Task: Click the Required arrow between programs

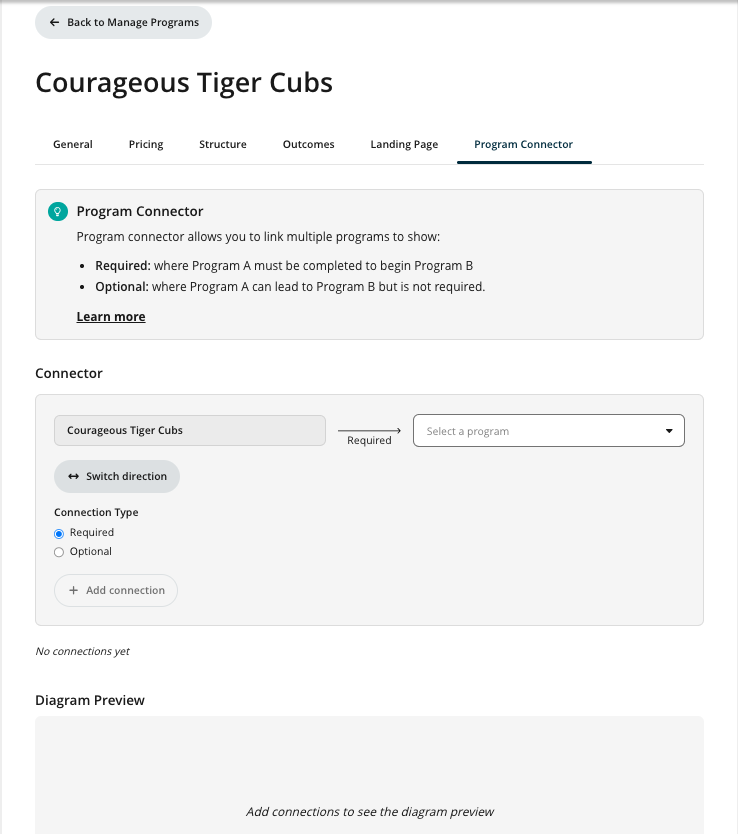Action: coord(369,431)
